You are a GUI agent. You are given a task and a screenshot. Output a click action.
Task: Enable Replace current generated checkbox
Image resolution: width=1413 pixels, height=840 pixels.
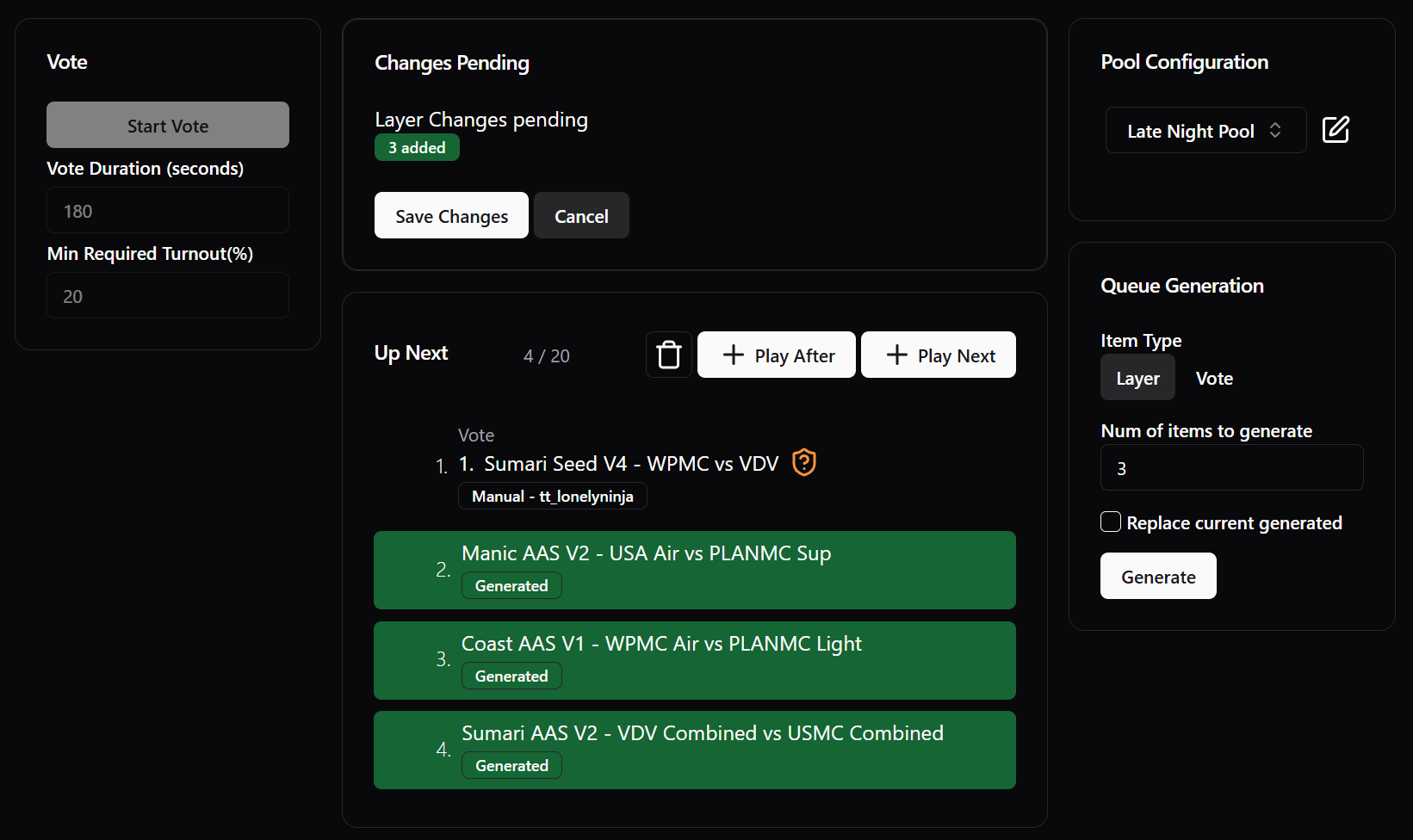(1111, 522)
